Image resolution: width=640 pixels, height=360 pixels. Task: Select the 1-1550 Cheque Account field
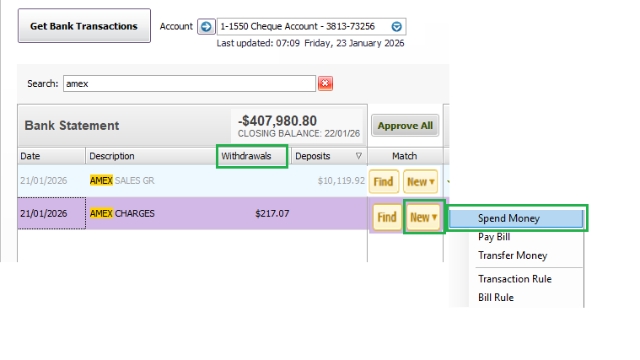[x=311, y=27]
